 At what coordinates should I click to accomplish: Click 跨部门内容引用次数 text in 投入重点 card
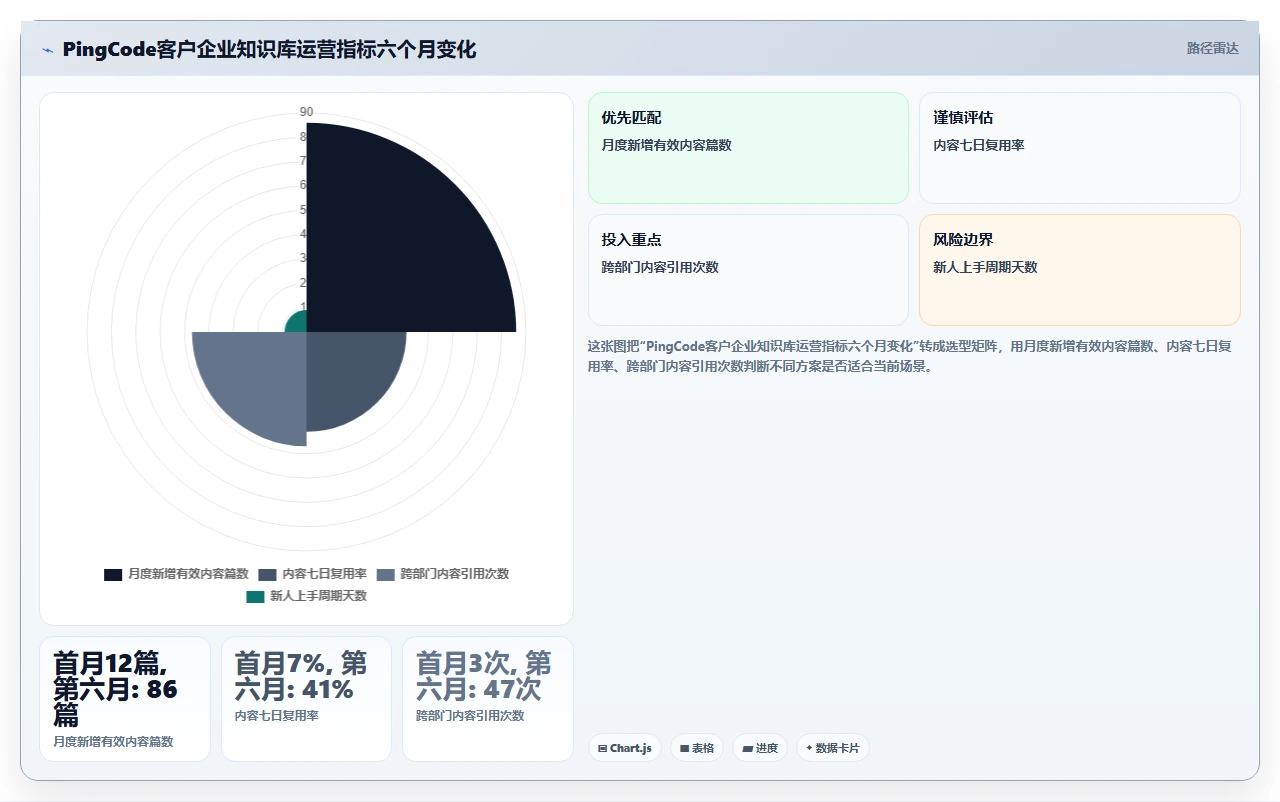pyautogui.click(x=660, y=267)
